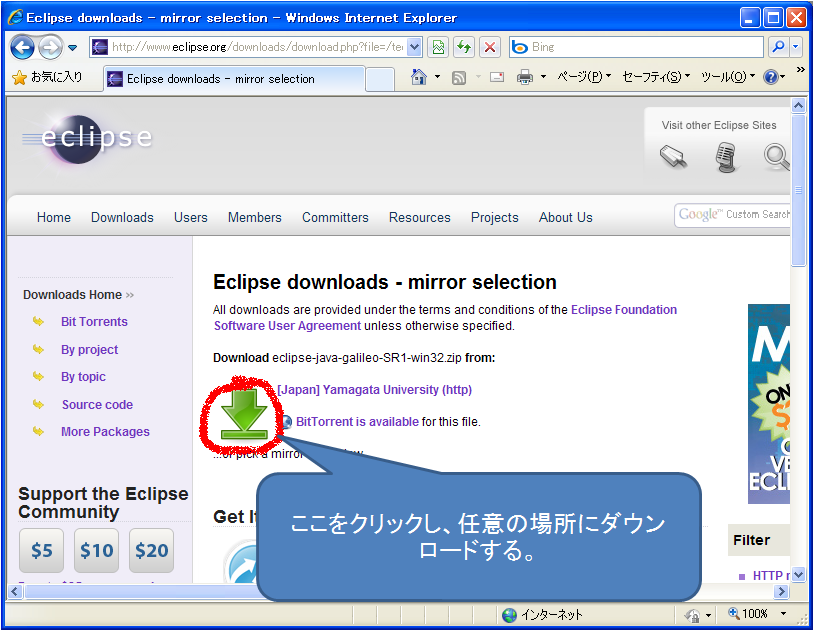
Task: Click the RSS feeds icon
Action: click(x=459, y=77)
